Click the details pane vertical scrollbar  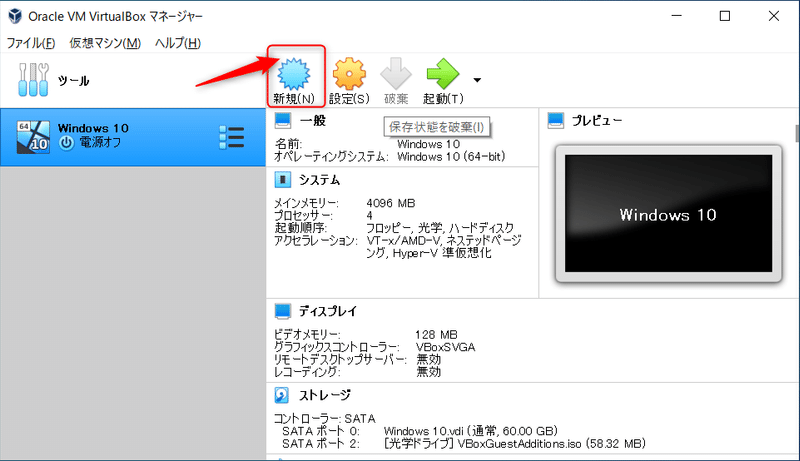797,134
